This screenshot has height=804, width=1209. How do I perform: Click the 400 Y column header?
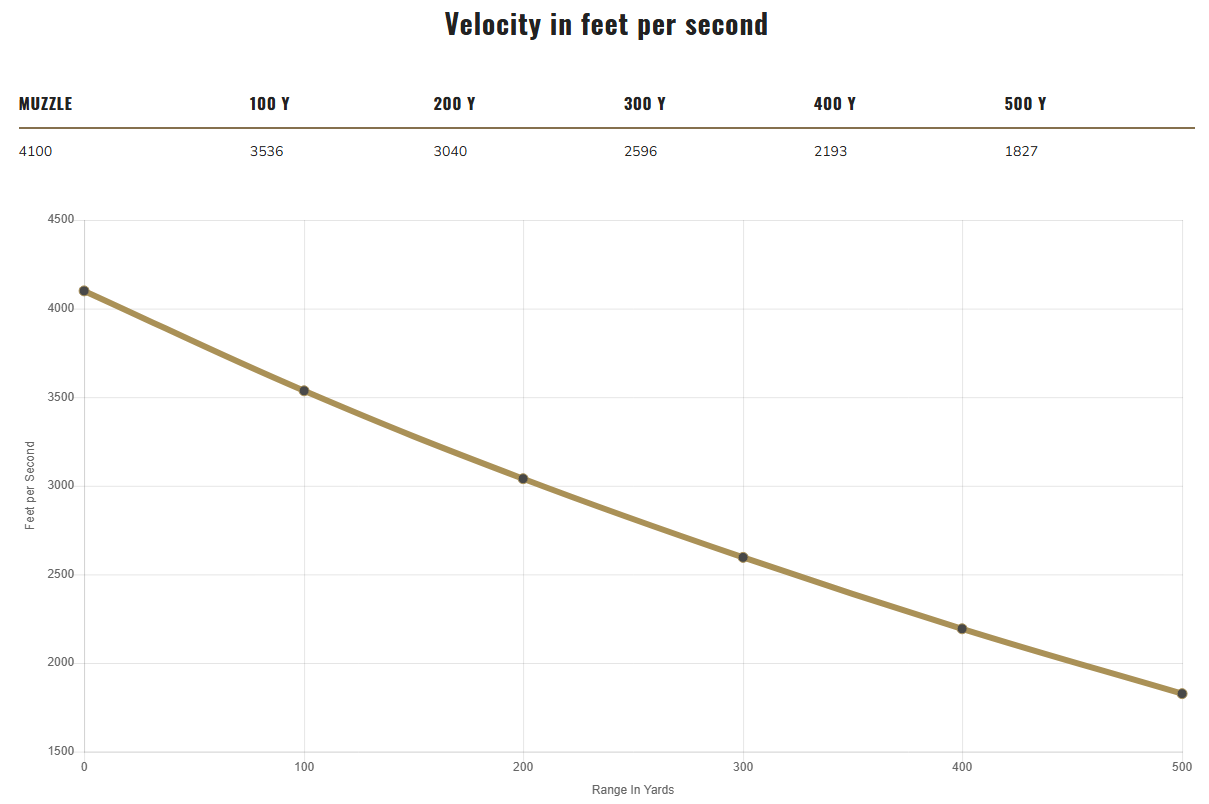pos(835,104)
